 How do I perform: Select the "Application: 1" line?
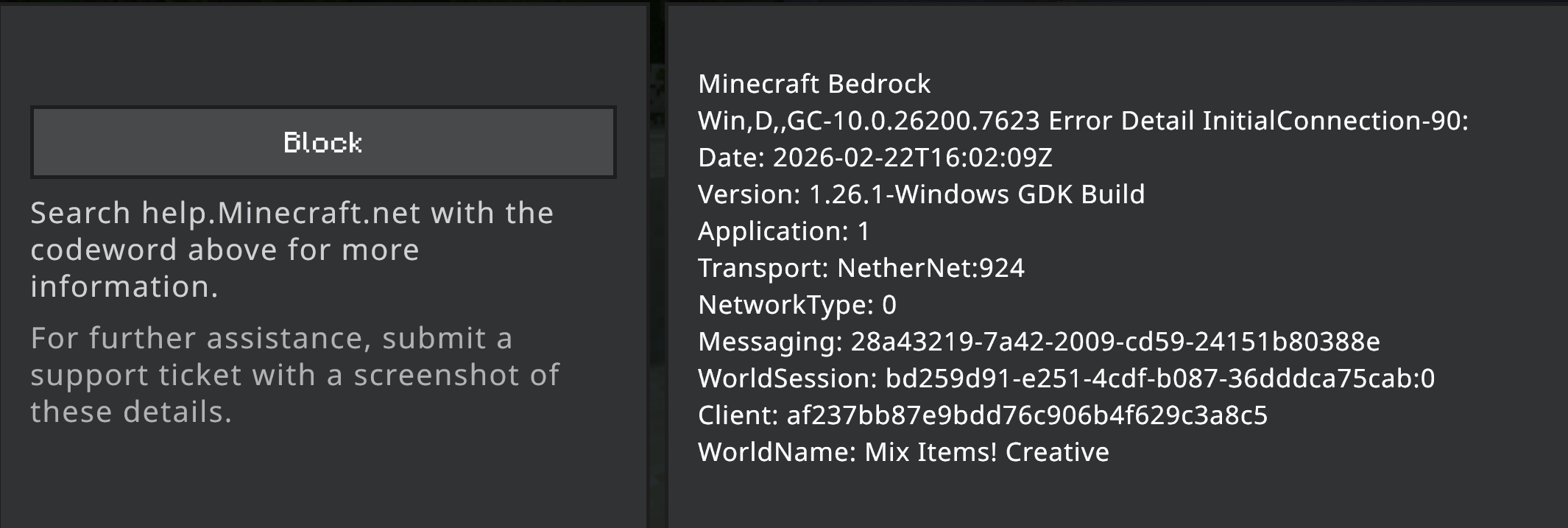(784, 232)
